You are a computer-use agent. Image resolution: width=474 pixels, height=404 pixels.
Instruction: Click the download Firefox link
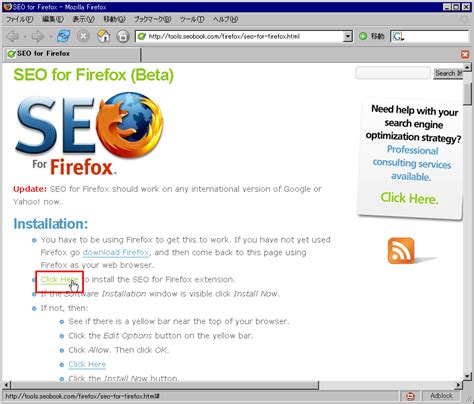(116, 252)
